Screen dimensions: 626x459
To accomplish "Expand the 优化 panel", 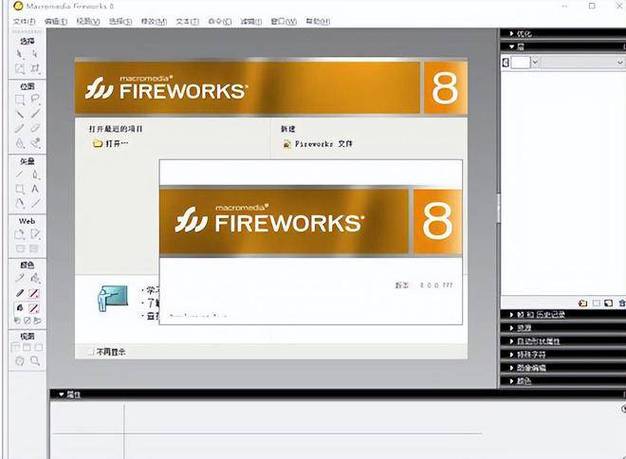I will point(522,34).
